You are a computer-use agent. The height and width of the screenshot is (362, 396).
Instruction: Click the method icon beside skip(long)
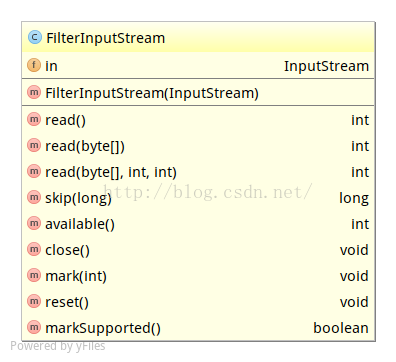[34, 197]
